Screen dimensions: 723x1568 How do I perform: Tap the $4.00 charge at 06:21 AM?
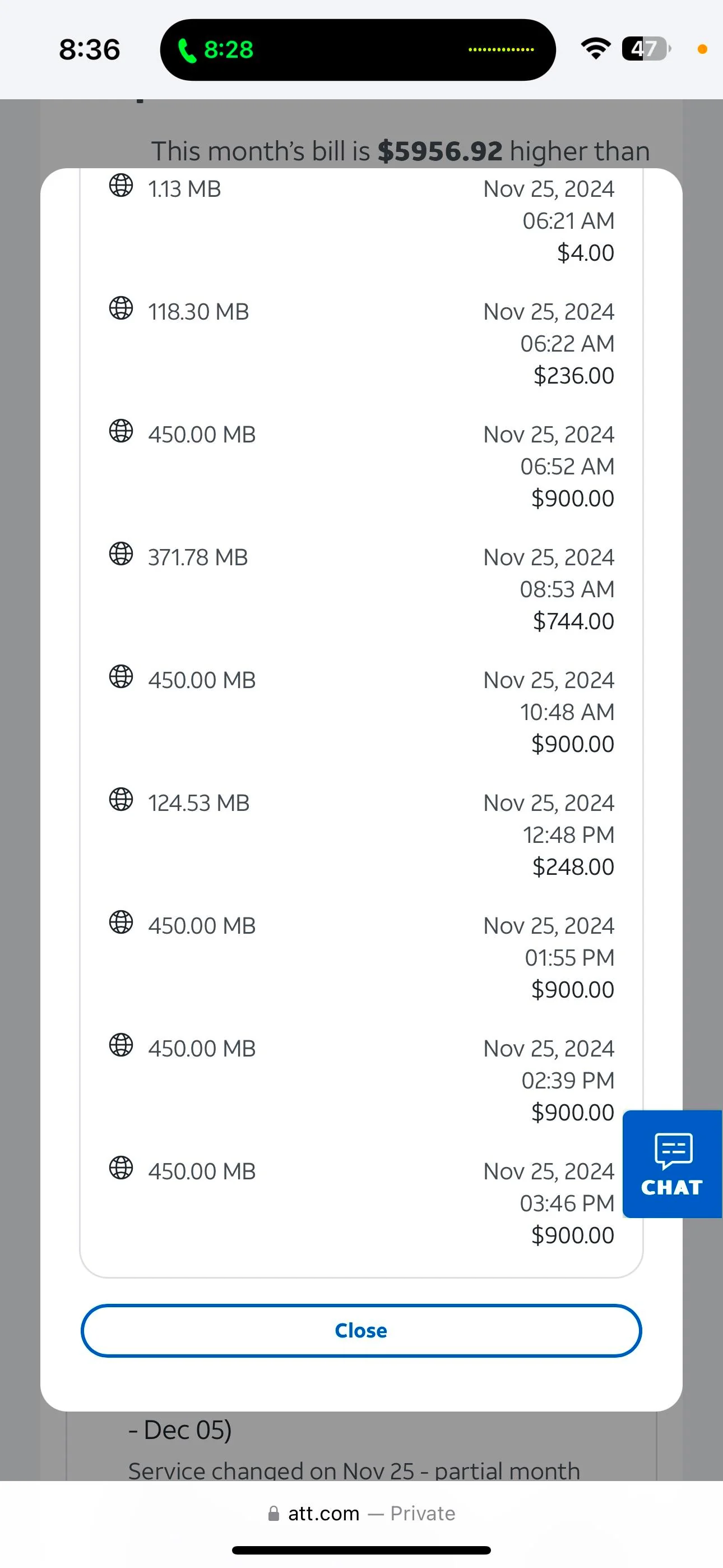586,253
